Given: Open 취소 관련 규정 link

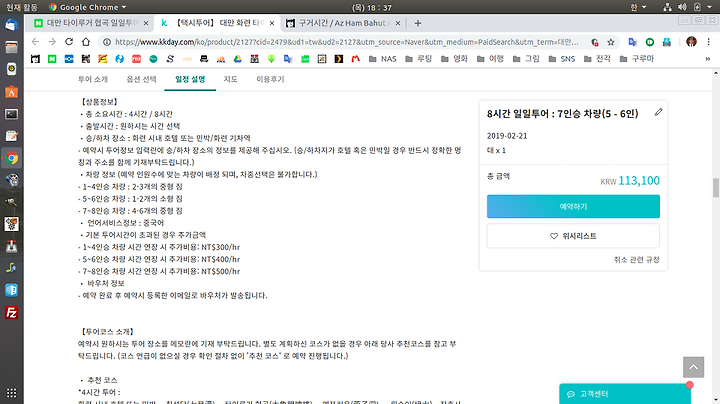Looking at the screenshot, I should tap(636, 259).
